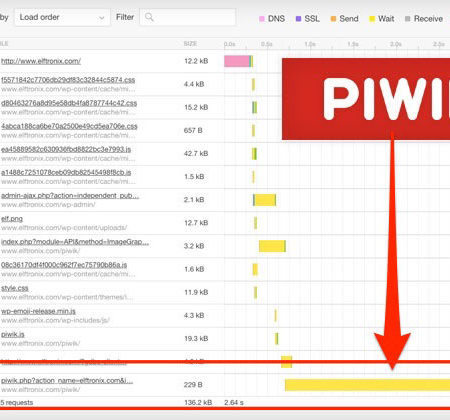Click the yellow wait bar for index.php?module=API
Screen dimensions: 450x420
point(272,246)
